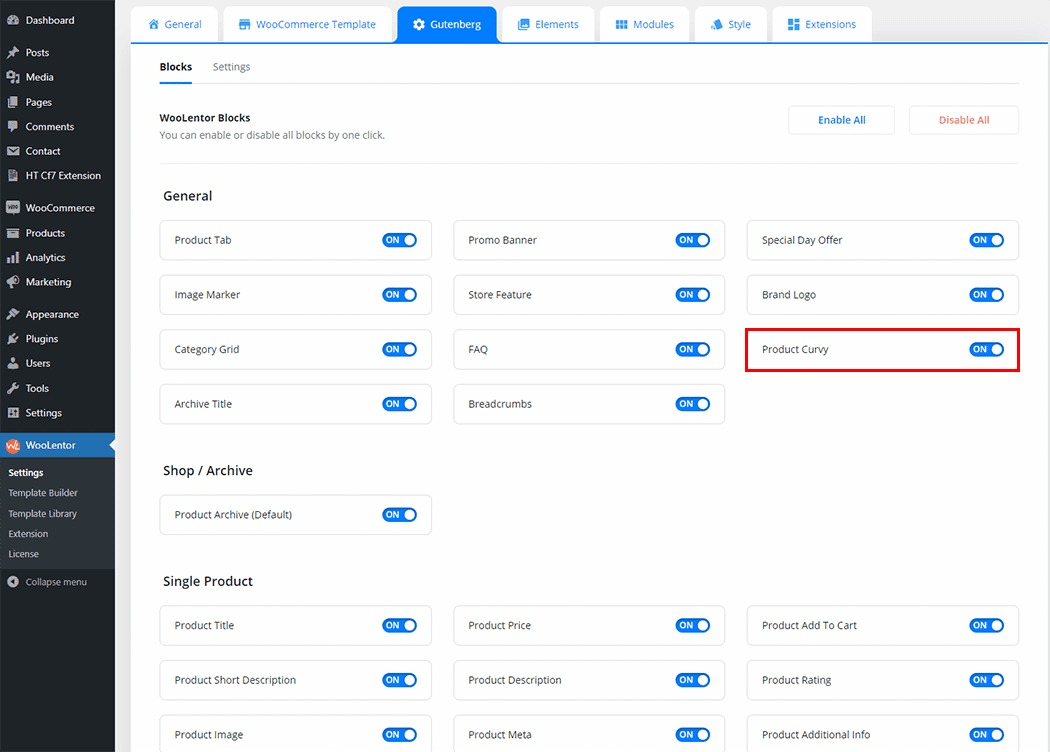The height and width of the screenshot is (752, 1050).
Task: Disable the Promo Banner toggle
Action: (693, 240)
